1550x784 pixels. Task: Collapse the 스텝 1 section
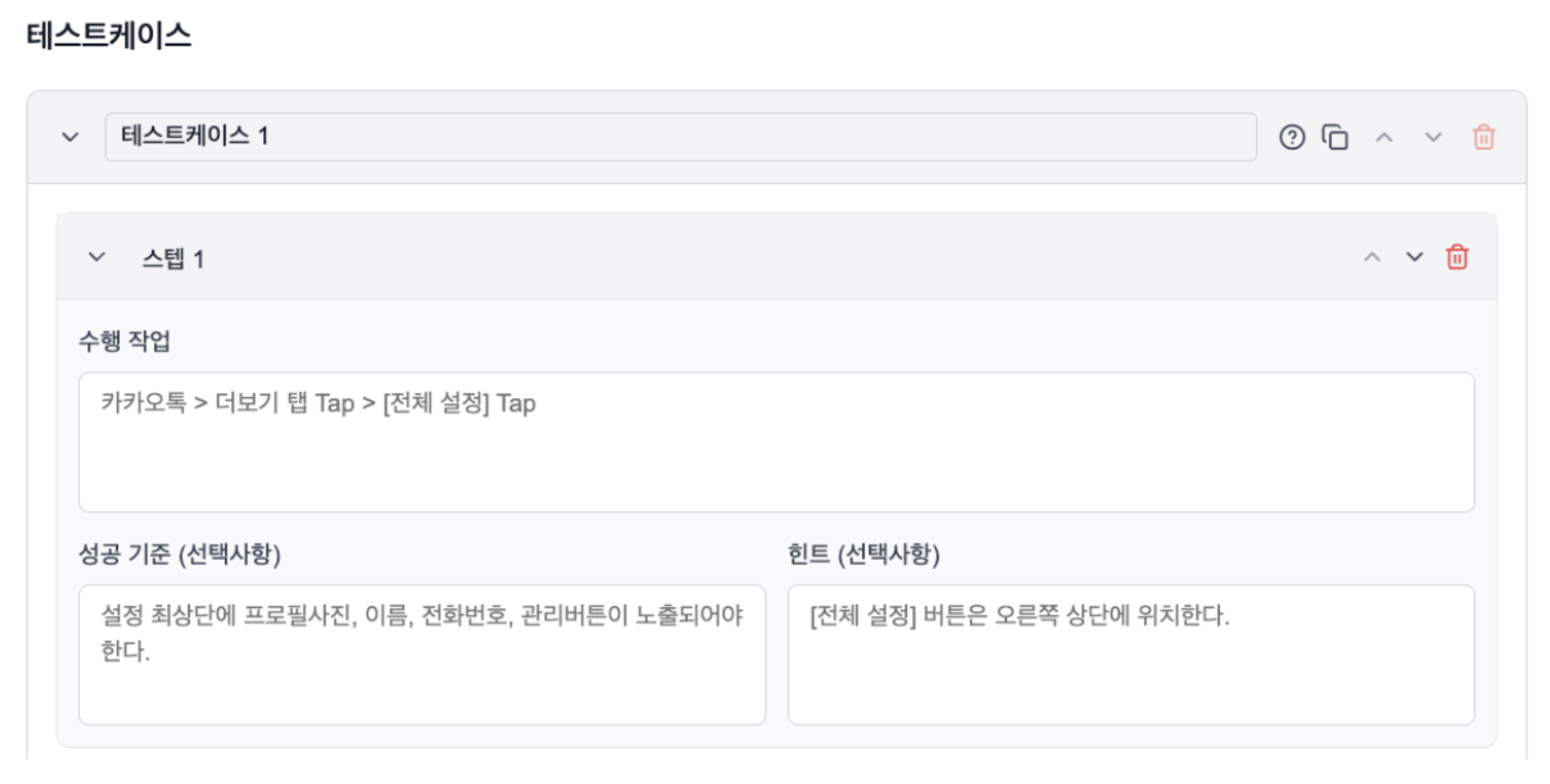click(97, 257)
